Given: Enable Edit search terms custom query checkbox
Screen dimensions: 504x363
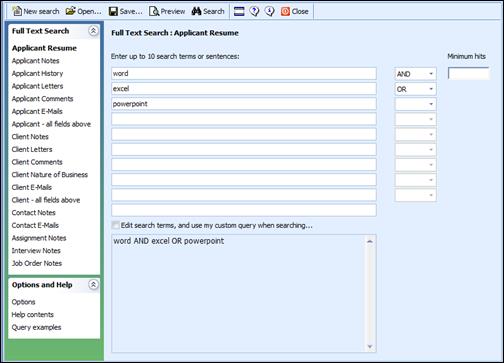Looking at the screenshot, I should [116, 225].
